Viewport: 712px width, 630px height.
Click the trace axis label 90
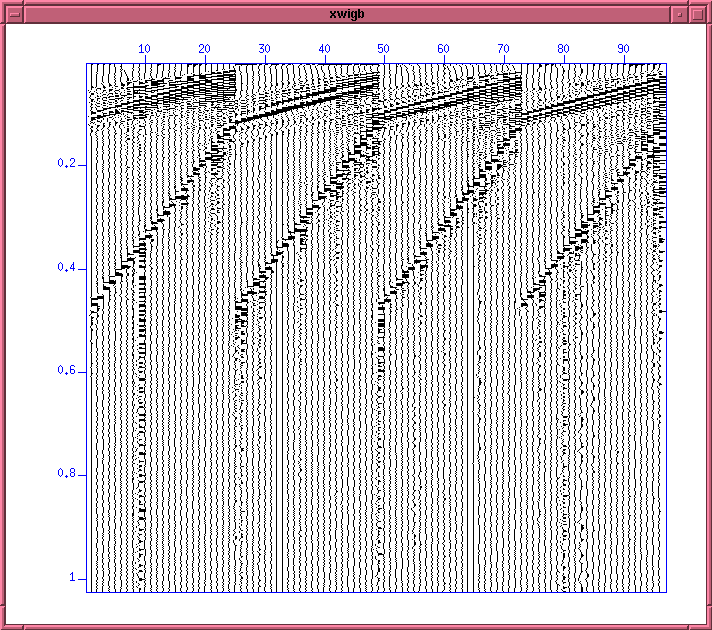(624, 48)
